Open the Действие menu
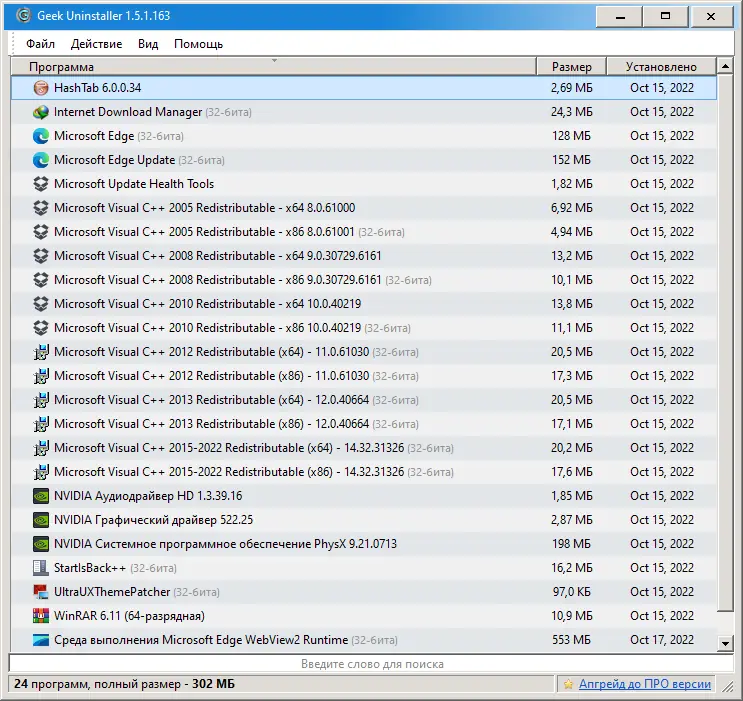This screenshot has width=743, height=701. (x=97, y=44)
